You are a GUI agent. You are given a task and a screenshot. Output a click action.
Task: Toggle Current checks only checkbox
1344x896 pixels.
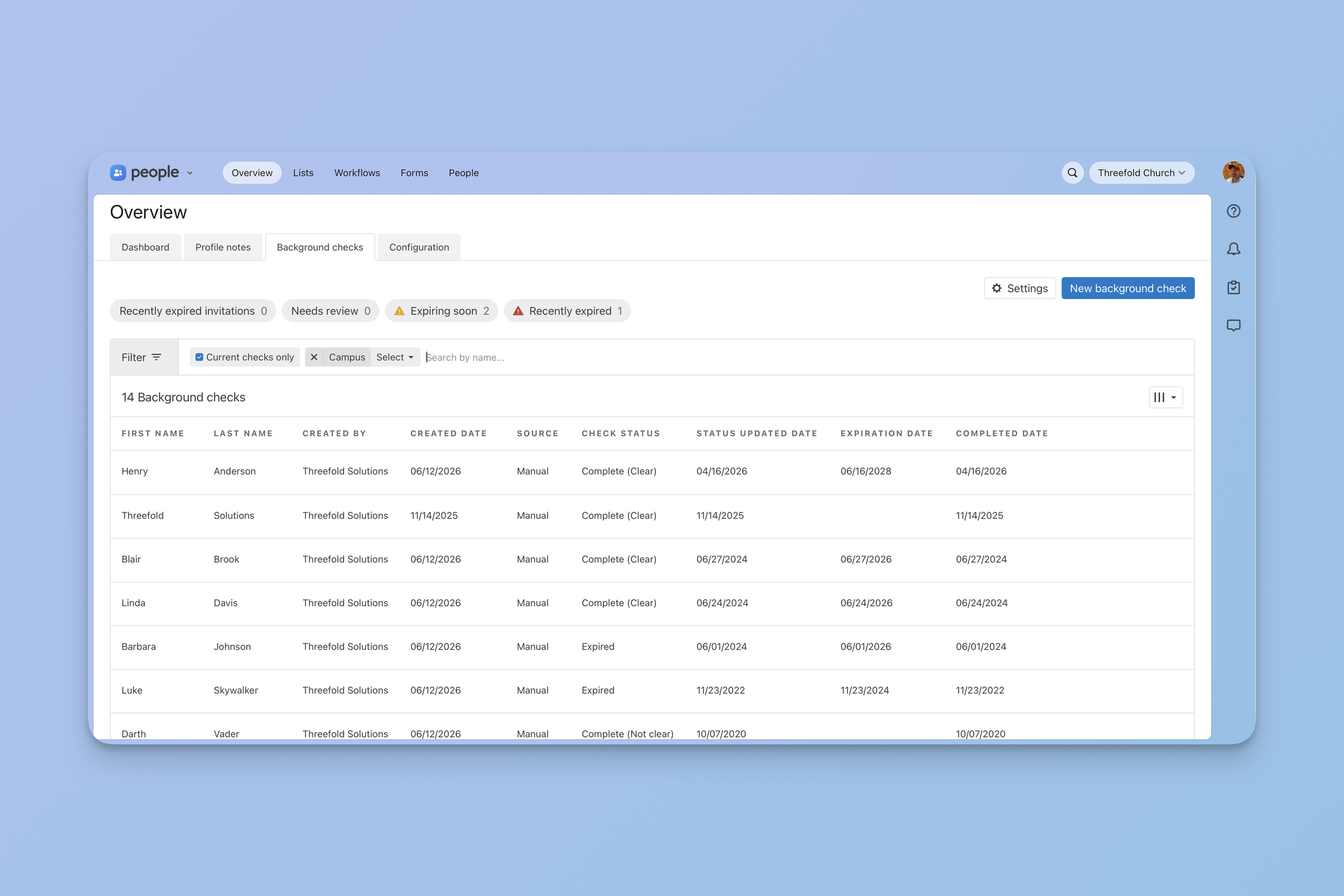pos(199,357)
